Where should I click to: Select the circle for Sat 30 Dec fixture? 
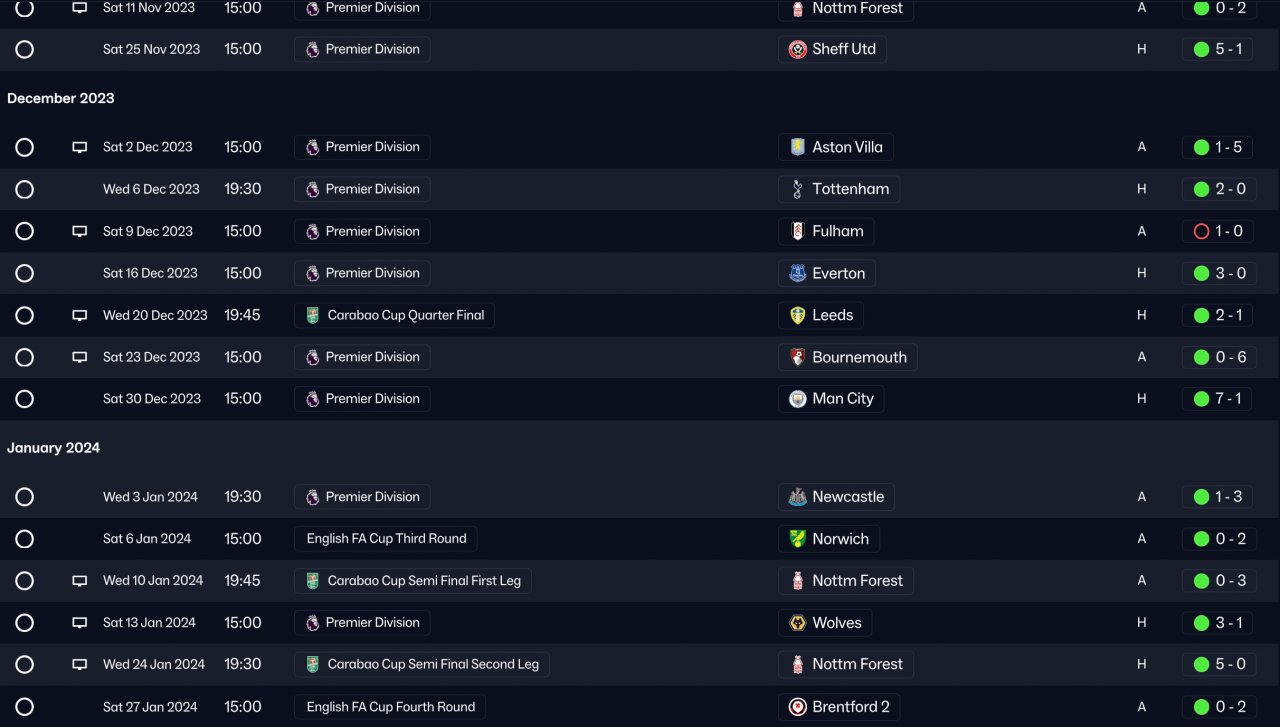pyautogui.click(x=25, y=399)
